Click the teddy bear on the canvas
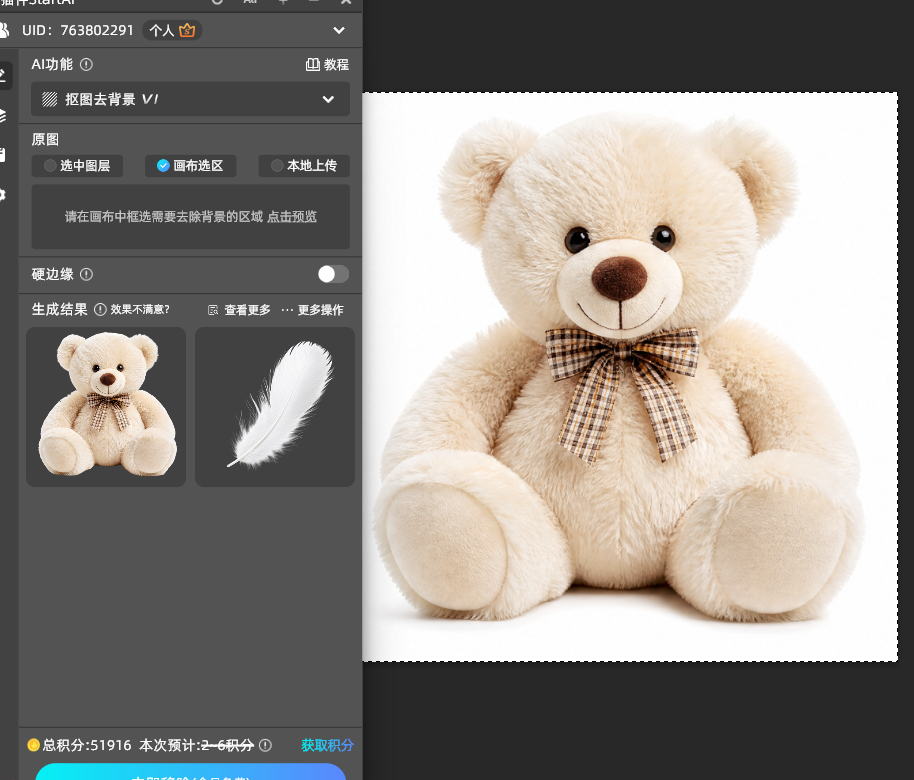This screenshot has width=914, height=780. coord(618,368)
